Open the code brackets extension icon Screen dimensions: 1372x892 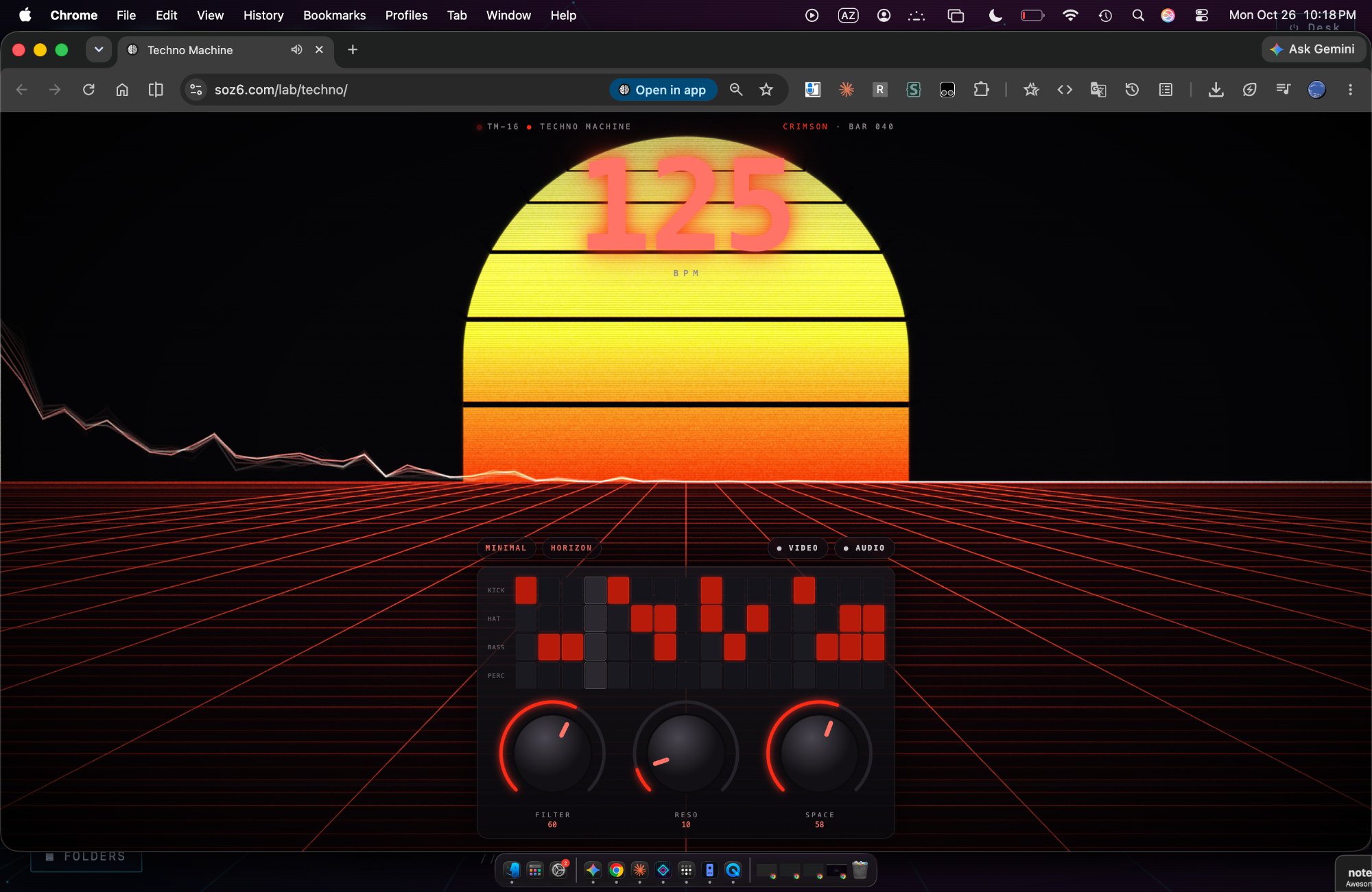point(1065,90)
